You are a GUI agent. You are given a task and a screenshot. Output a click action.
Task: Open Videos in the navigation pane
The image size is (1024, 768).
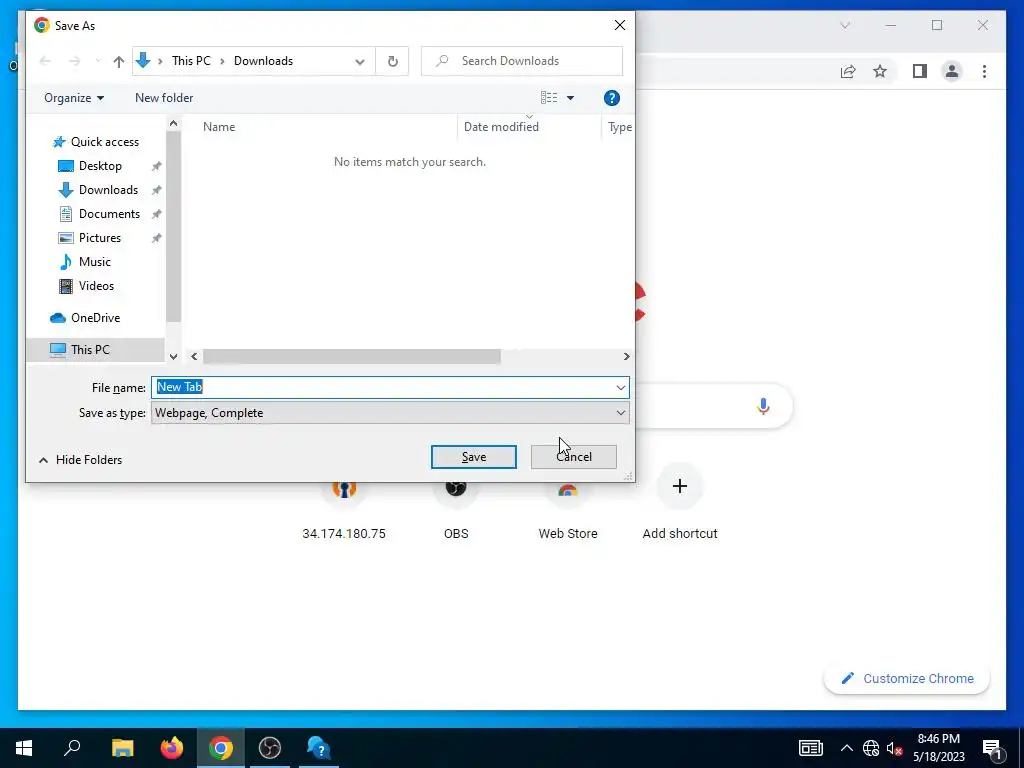pyautogui.click(x=96, y=286)
